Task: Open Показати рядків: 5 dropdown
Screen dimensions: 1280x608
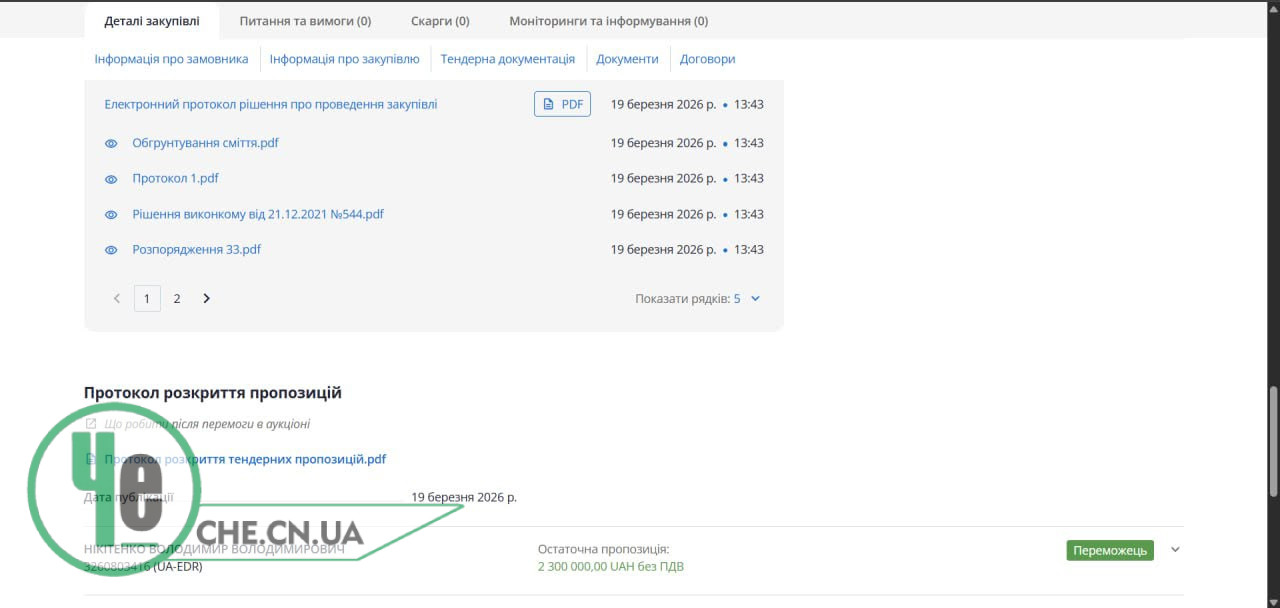Action: pyautogui.click(x=698, y=298)
